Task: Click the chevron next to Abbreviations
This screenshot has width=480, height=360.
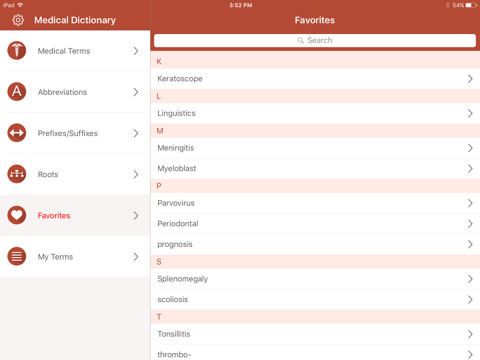Action: [x=136, y=92]
